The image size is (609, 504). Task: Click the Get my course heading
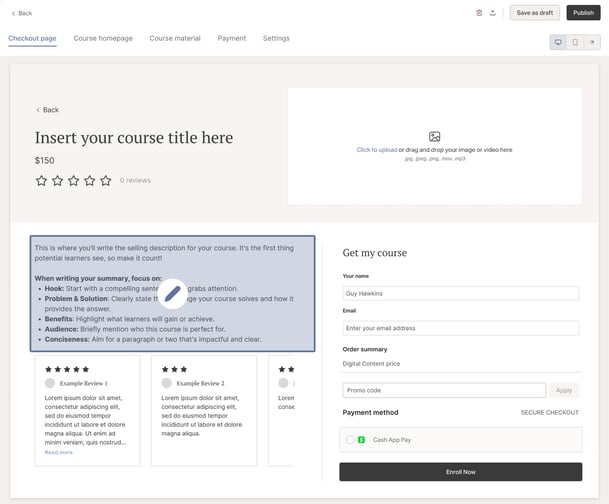click(x=375, y=253)
